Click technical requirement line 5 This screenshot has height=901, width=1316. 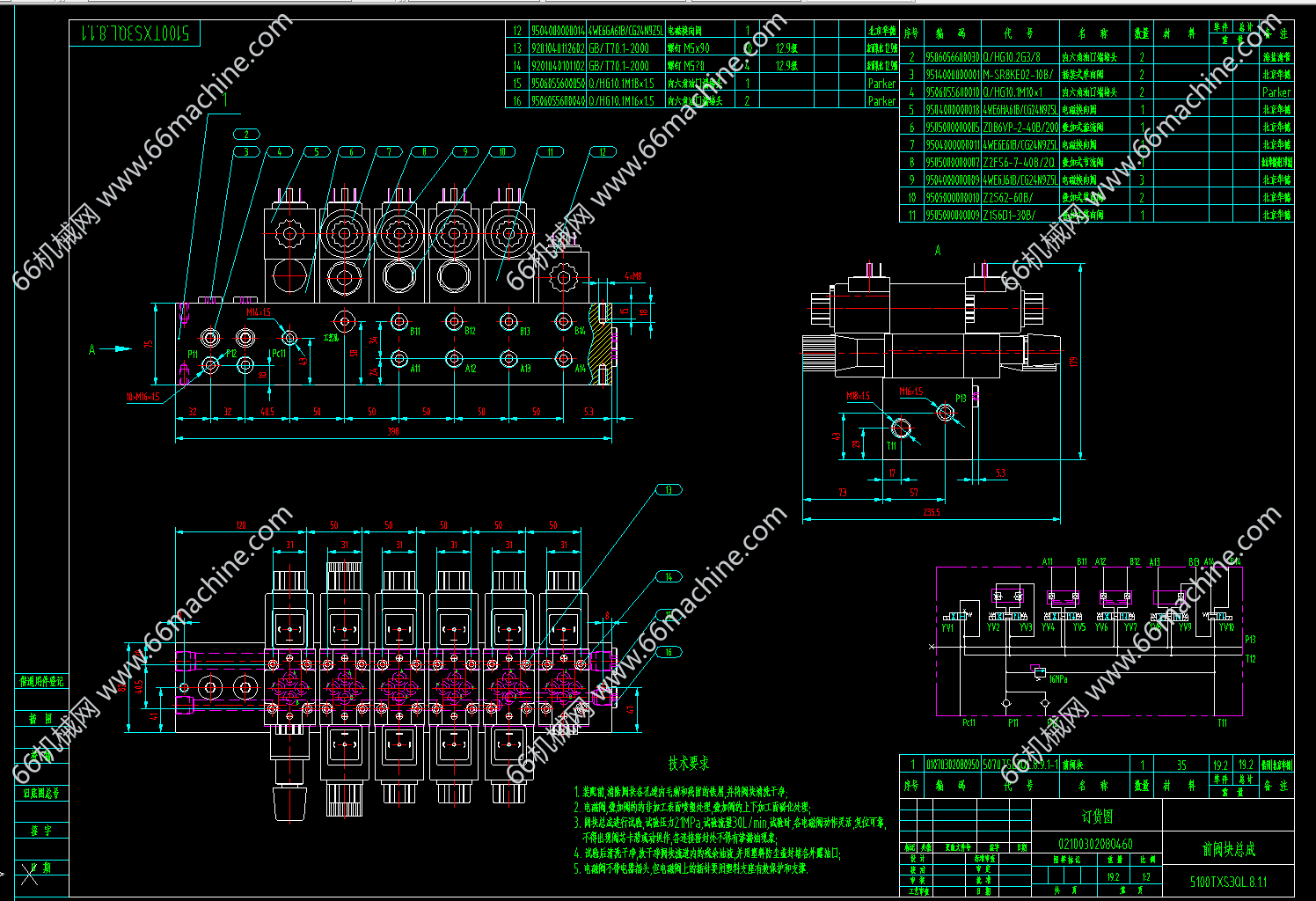[x=691, y=868]
